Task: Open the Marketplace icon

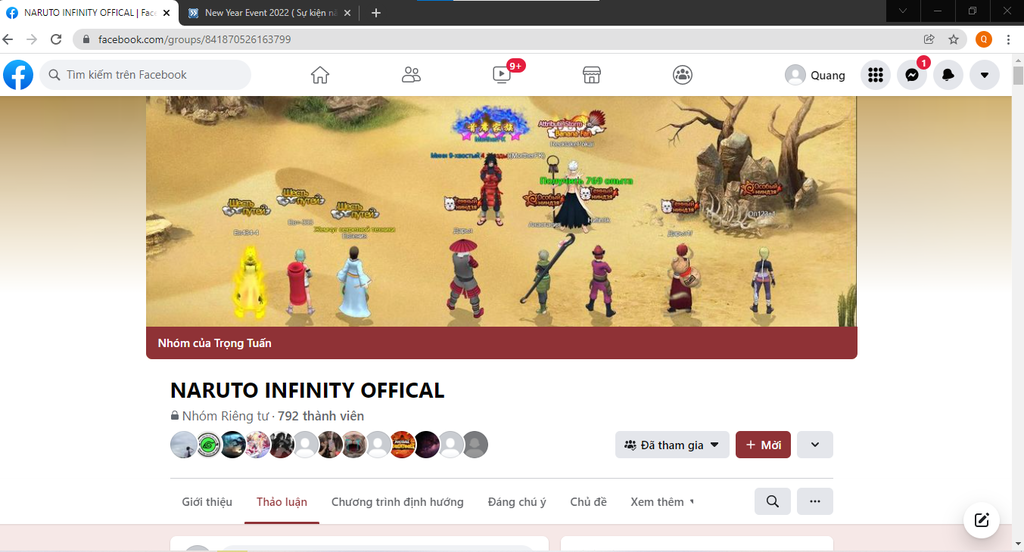Action: click(592, 75)
